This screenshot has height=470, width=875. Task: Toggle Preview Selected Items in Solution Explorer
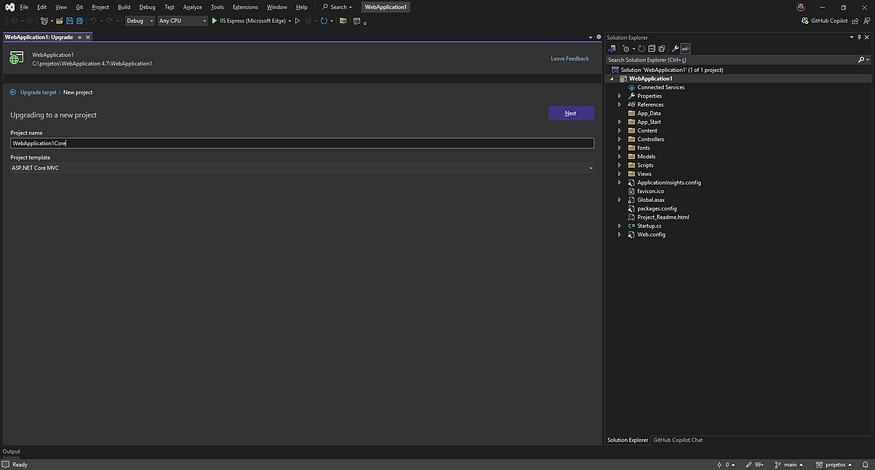(x=686, y=48)
